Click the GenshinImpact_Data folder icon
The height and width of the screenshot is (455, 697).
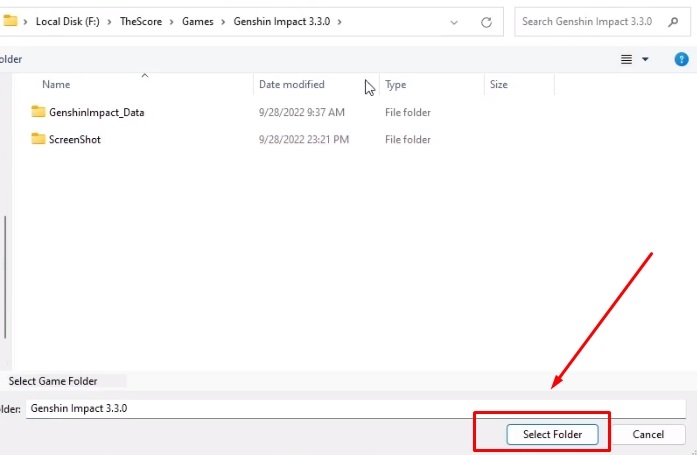point(38,112)
